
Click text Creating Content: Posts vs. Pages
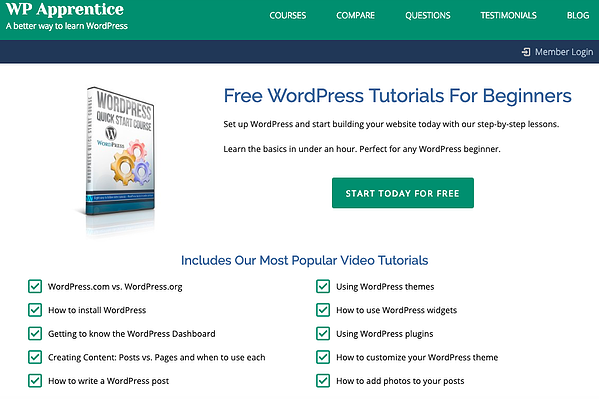(157, 357)
